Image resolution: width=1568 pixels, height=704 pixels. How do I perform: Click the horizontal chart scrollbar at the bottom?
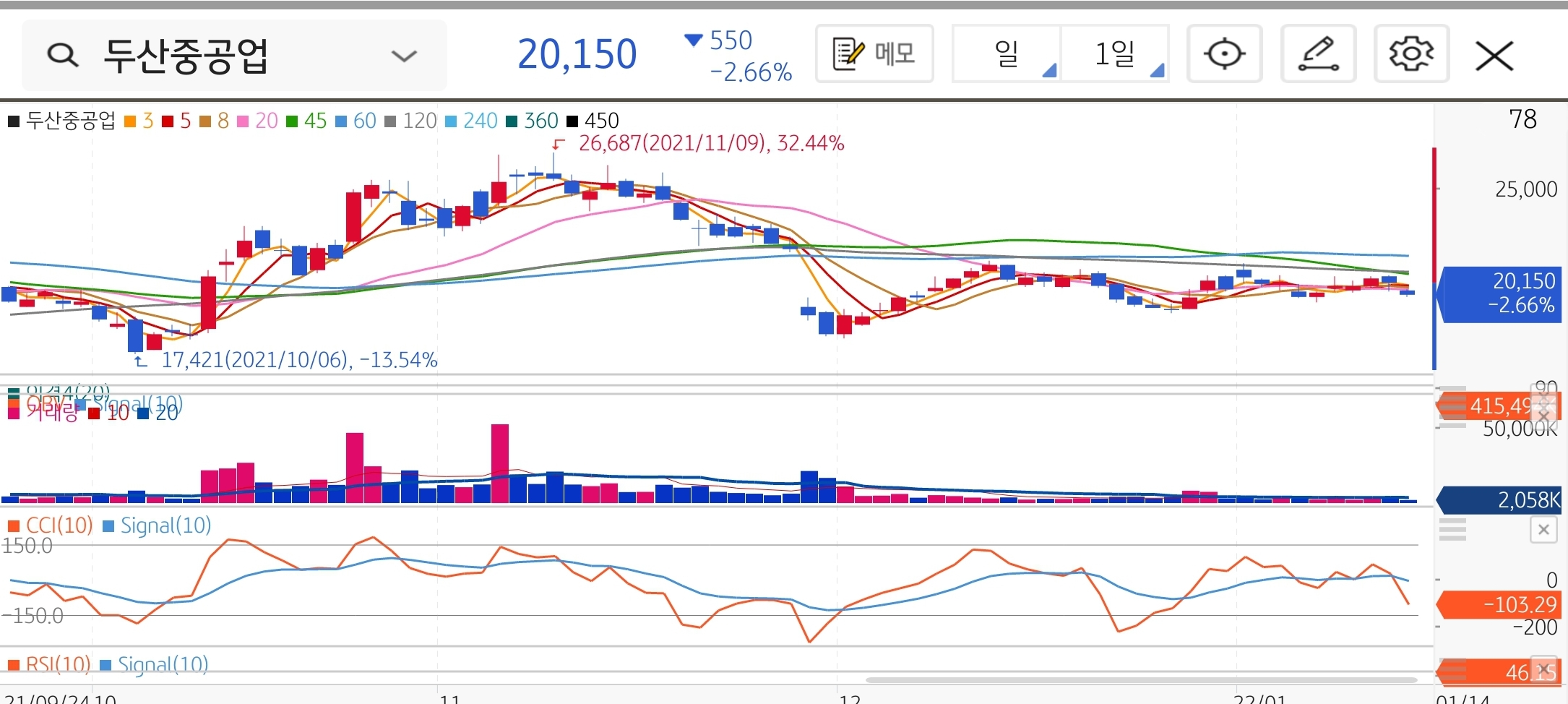tap(1142, 680)
